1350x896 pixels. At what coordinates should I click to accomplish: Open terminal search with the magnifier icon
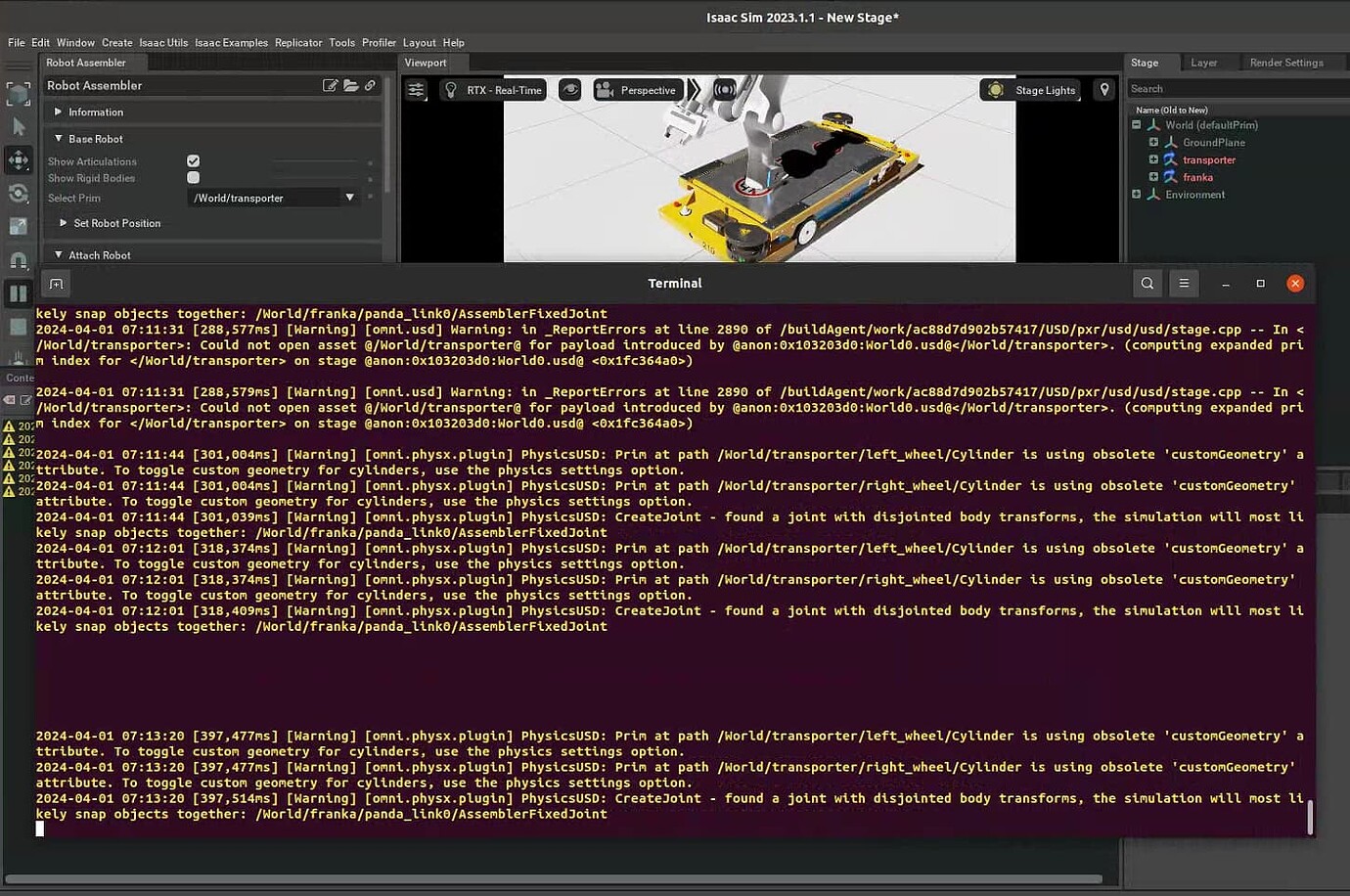[1147, 283]
